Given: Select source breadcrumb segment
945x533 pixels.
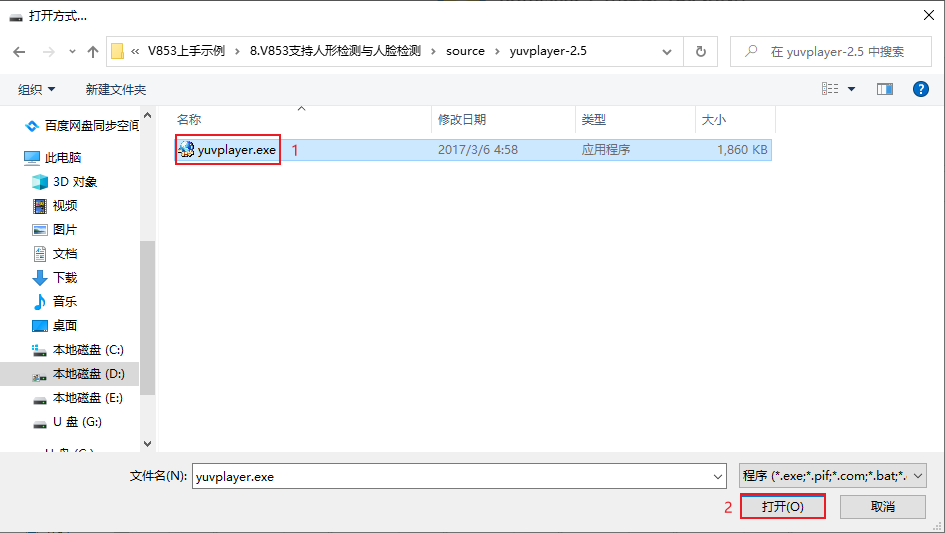Looking at the screenshot, I should tap(465, 51).
